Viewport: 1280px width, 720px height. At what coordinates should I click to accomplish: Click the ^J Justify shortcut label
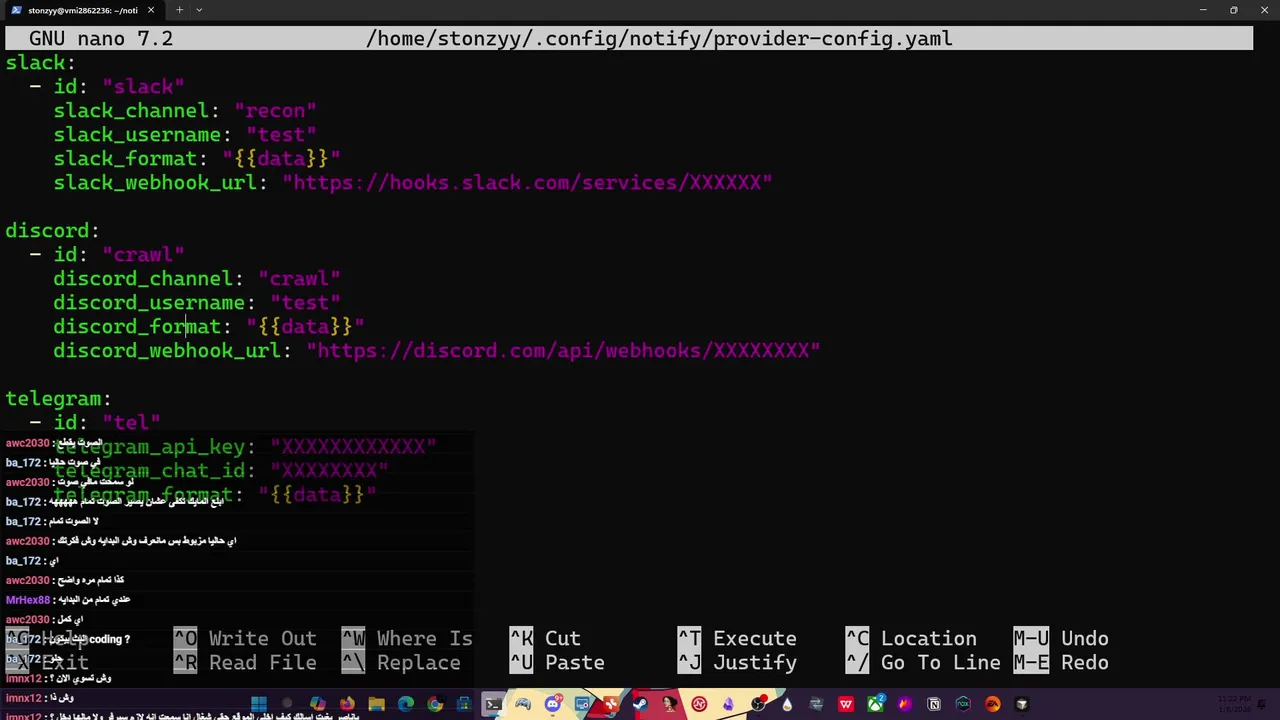737,663
